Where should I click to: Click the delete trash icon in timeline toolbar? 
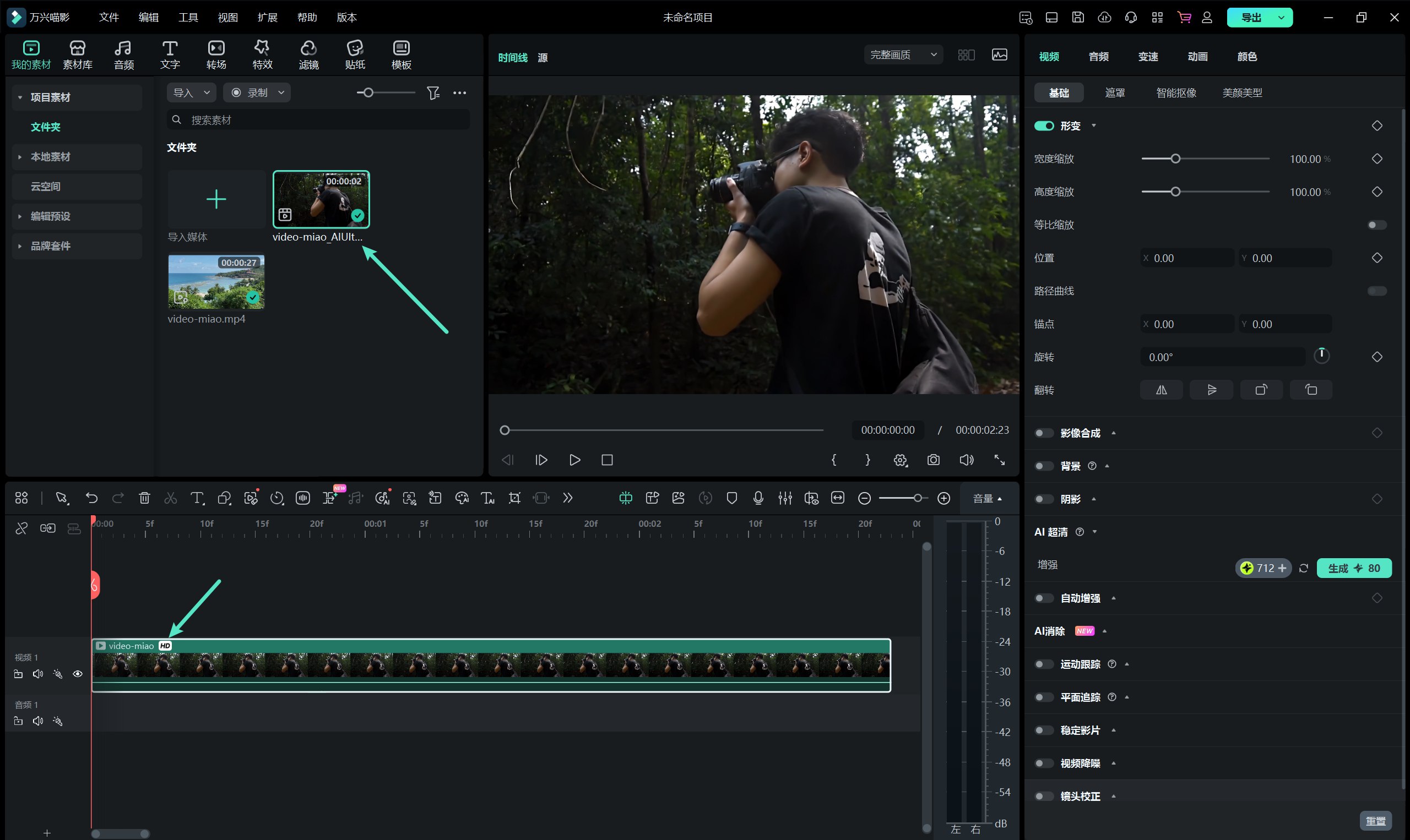144,498
